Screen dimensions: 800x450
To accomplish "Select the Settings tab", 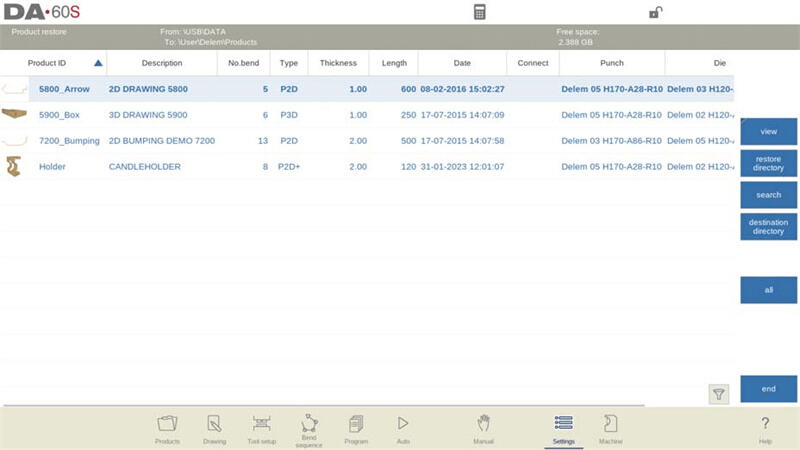I will (563, 427).
